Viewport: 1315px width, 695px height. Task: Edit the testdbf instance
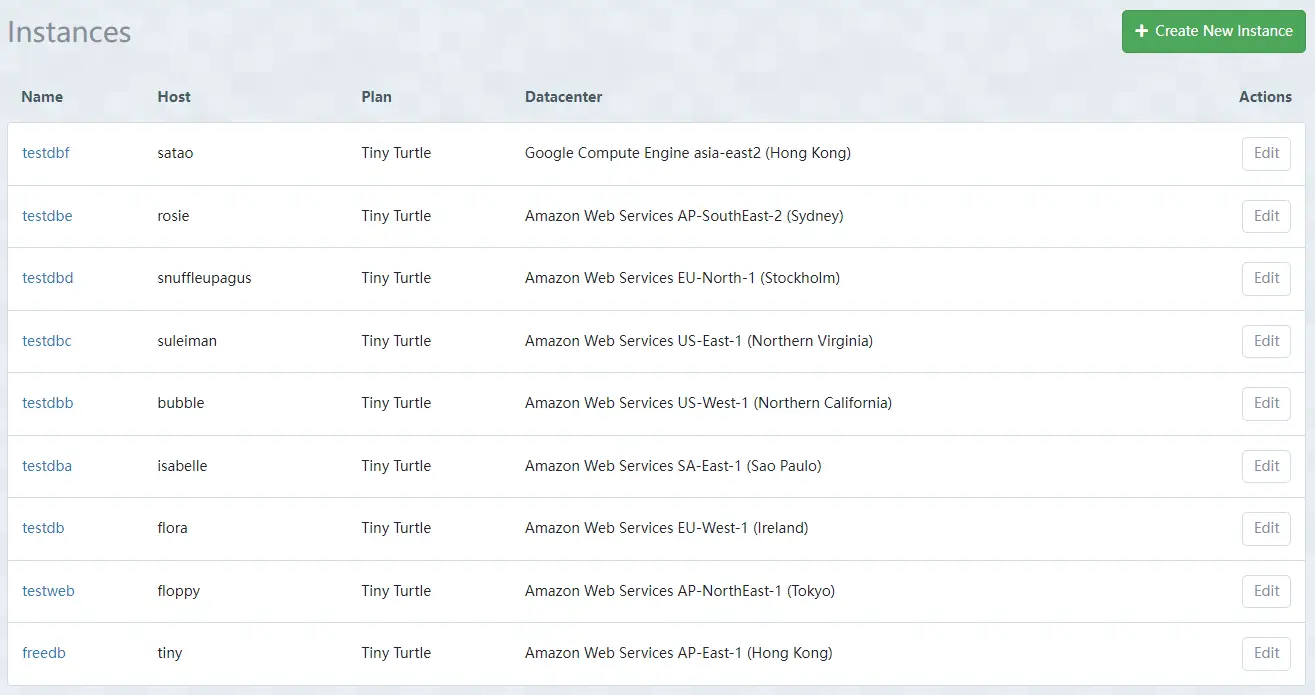(x=1266, y=153)
